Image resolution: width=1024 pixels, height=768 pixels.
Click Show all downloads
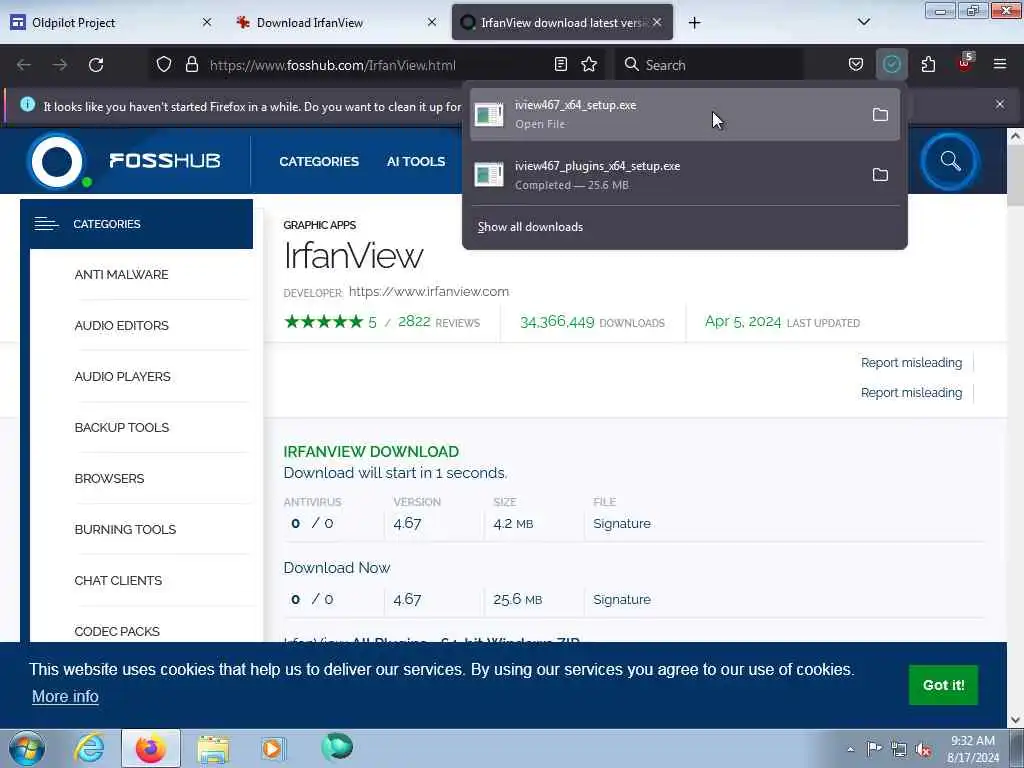click(530, 227)
